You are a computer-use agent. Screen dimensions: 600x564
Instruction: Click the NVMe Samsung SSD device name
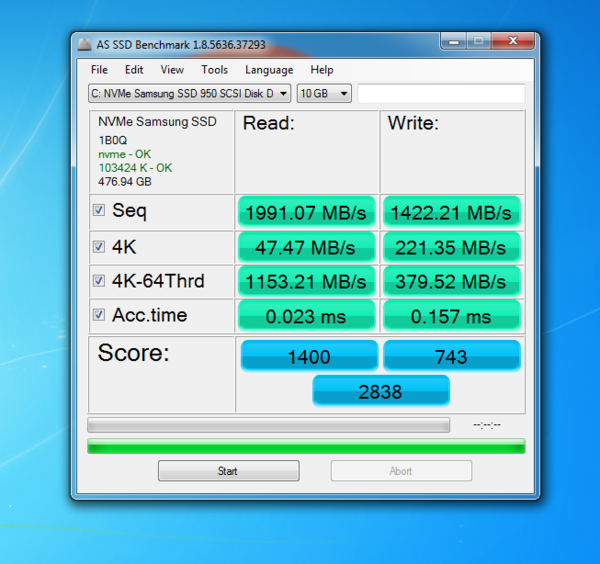click(157, 122)
